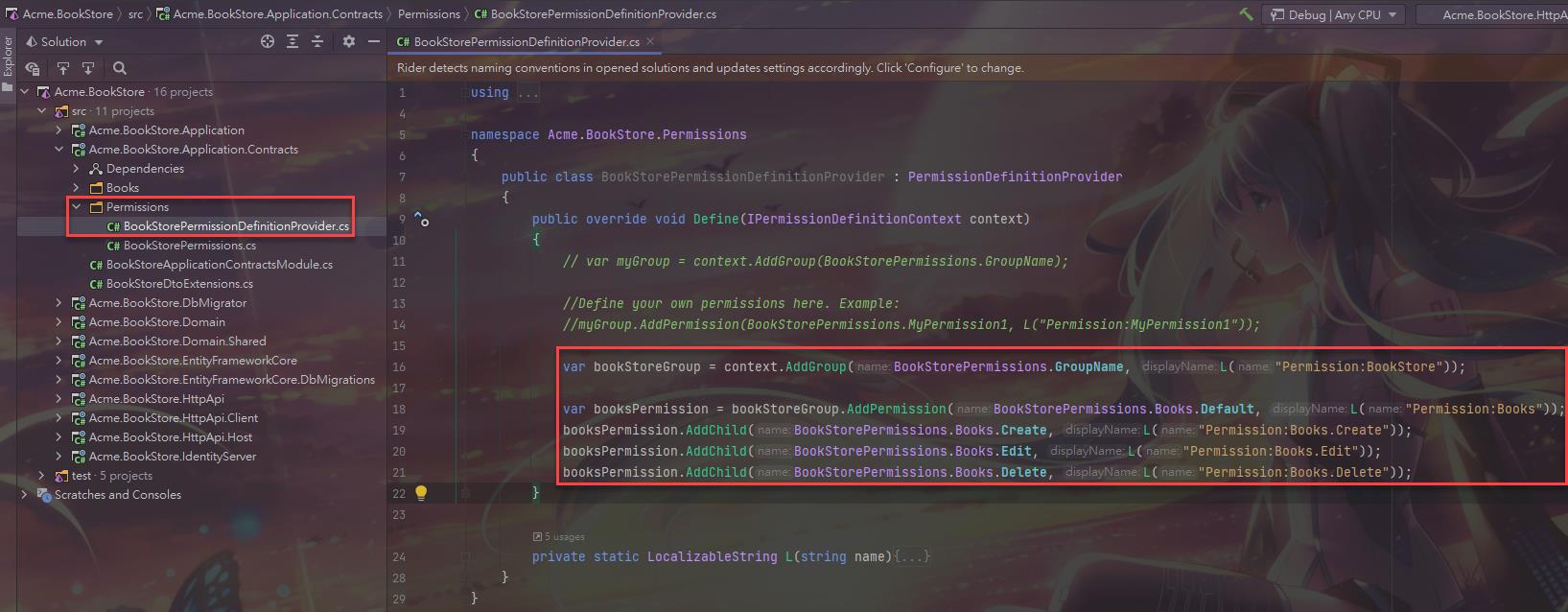This screenshot has height=612, width=1568.
Task: Click the Collapse All icon in Solution panel
Action: (x=317, y=41)
